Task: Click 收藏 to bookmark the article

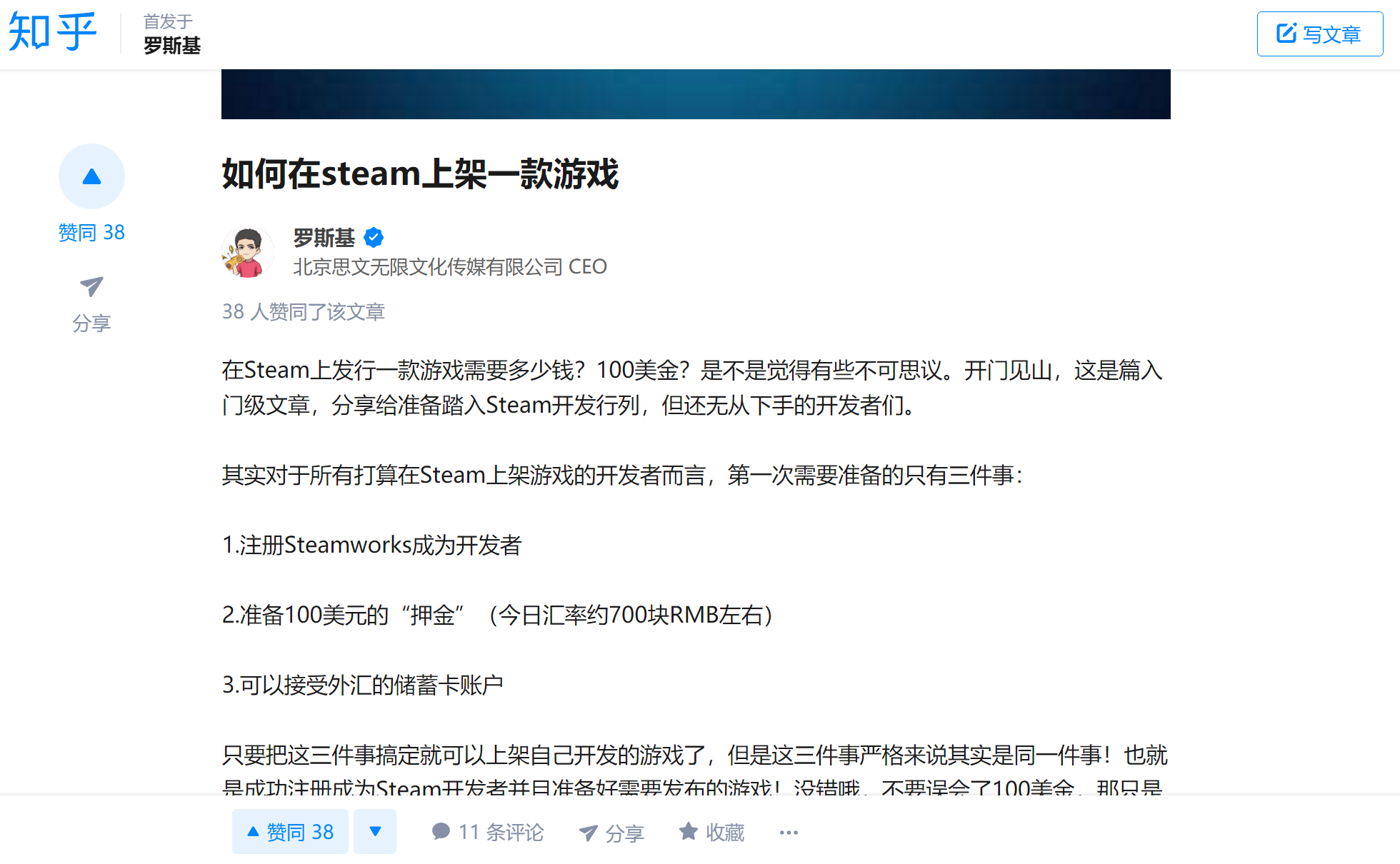Action: click(x=711, y=832)
